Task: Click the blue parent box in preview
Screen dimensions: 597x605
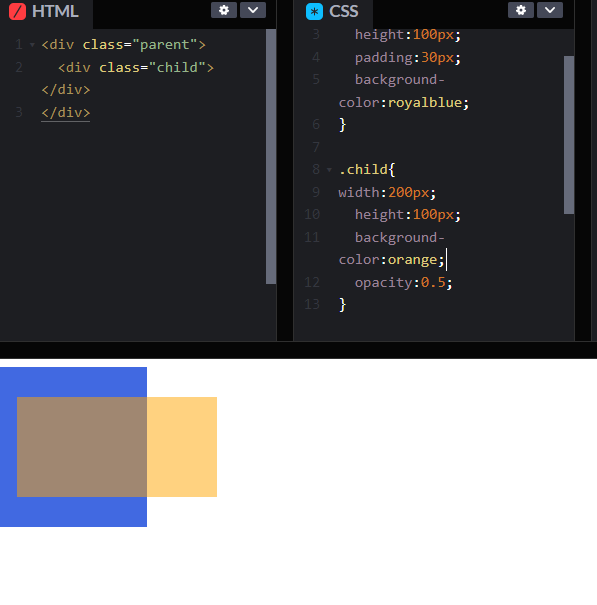Action: tap(73, 381)
